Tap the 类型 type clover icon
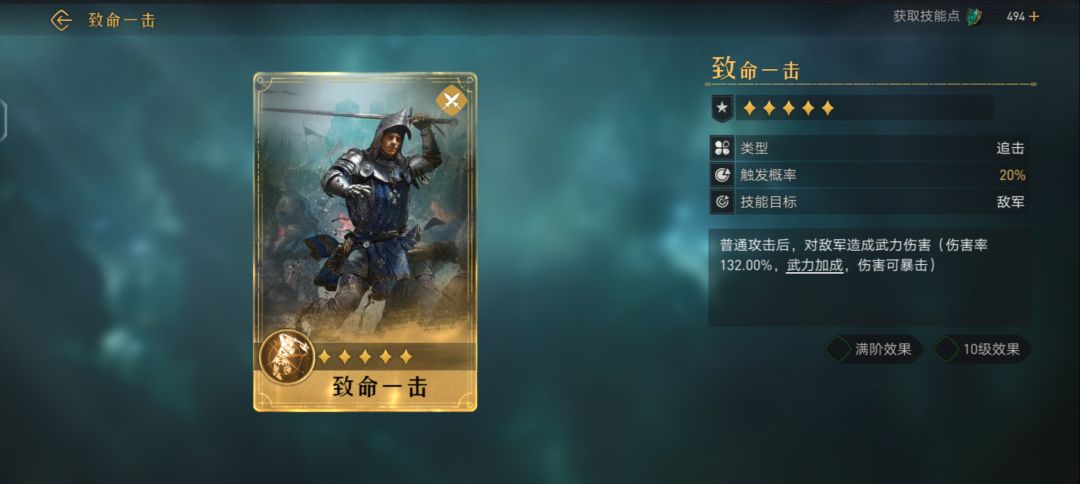 point(722,148)
